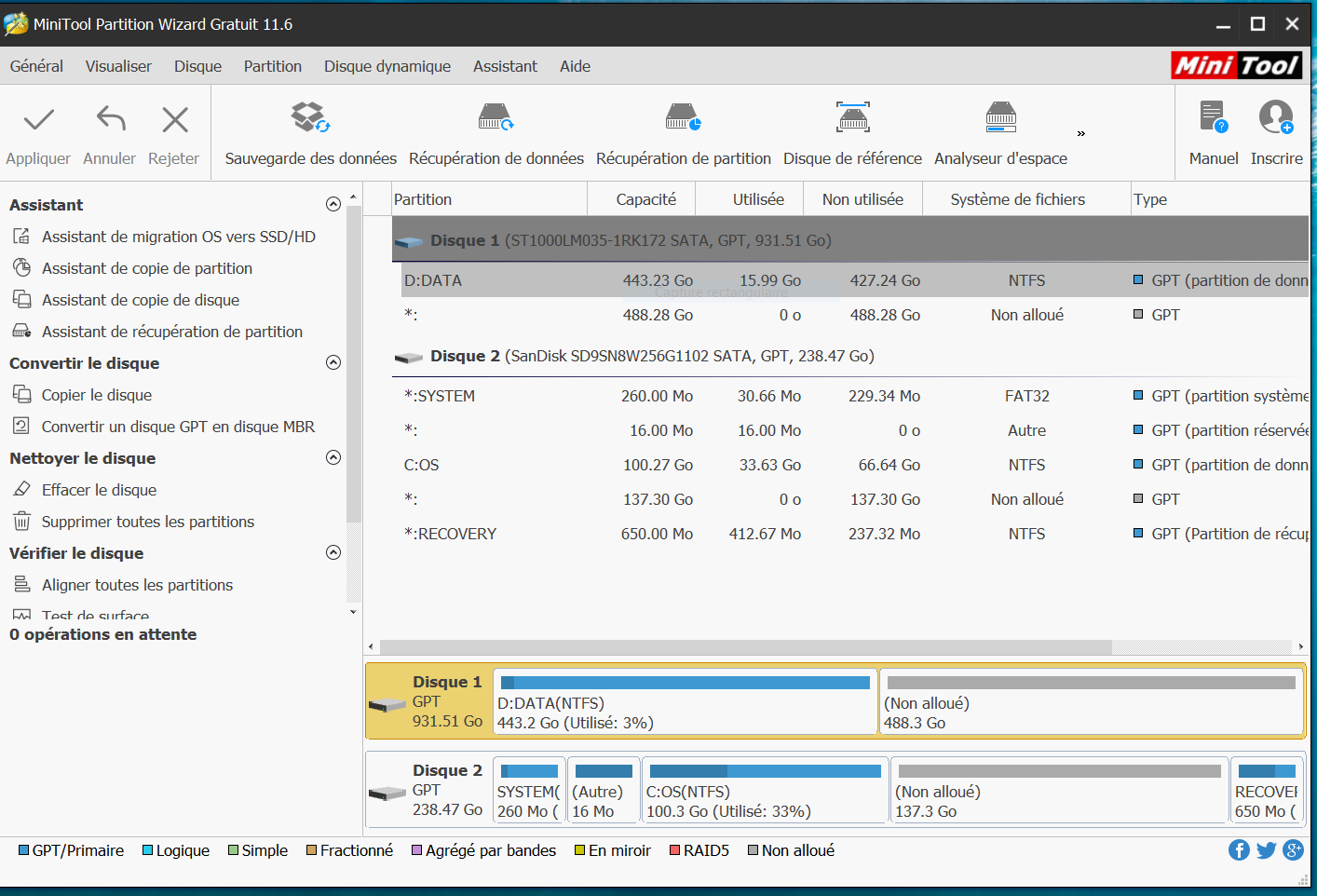Click left panel scroll down arrow
This screenshot has height=896, width=1317.
[353, 612]
